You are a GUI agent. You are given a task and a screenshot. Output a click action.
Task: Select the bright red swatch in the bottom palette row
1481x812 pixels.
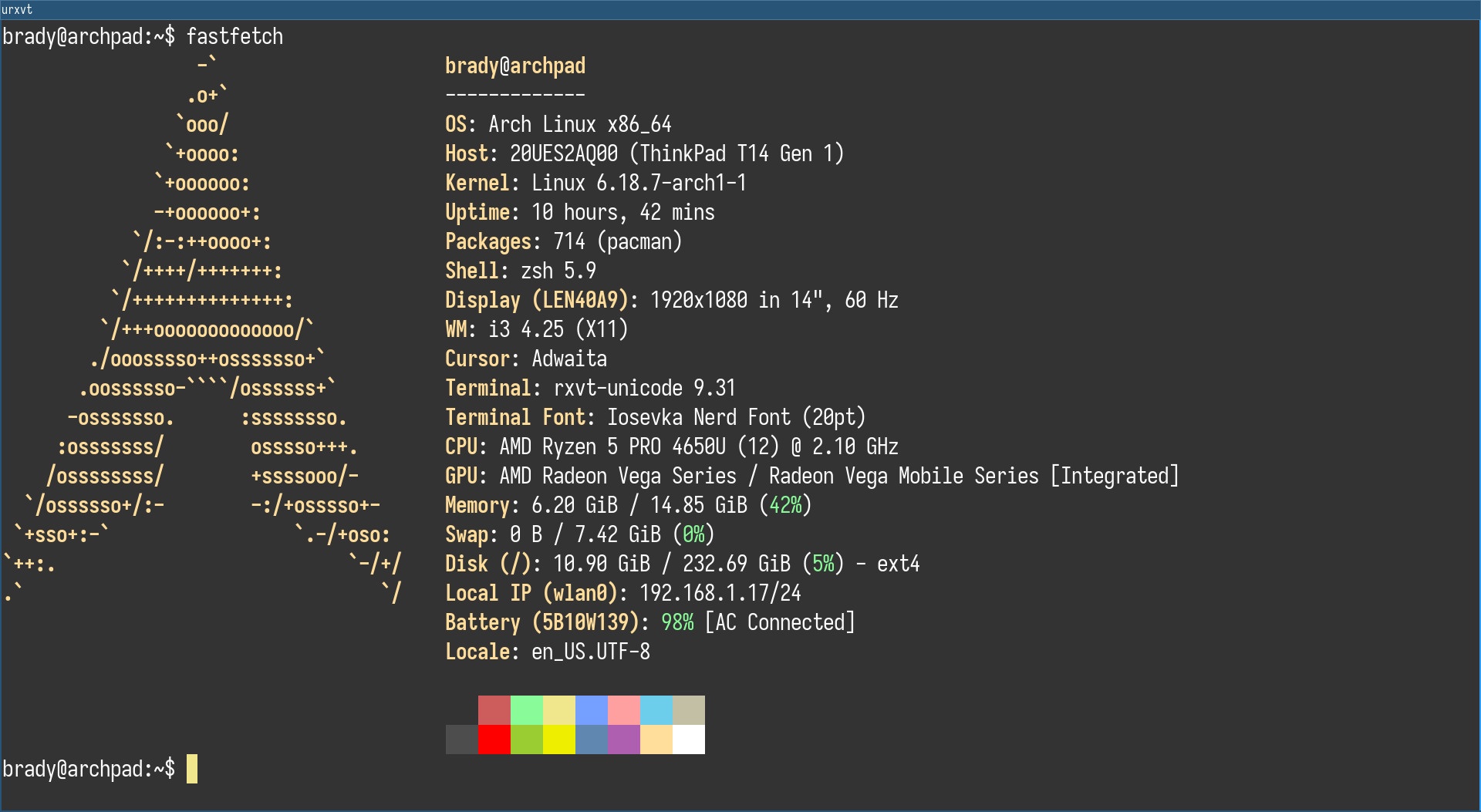coord(494,740)
